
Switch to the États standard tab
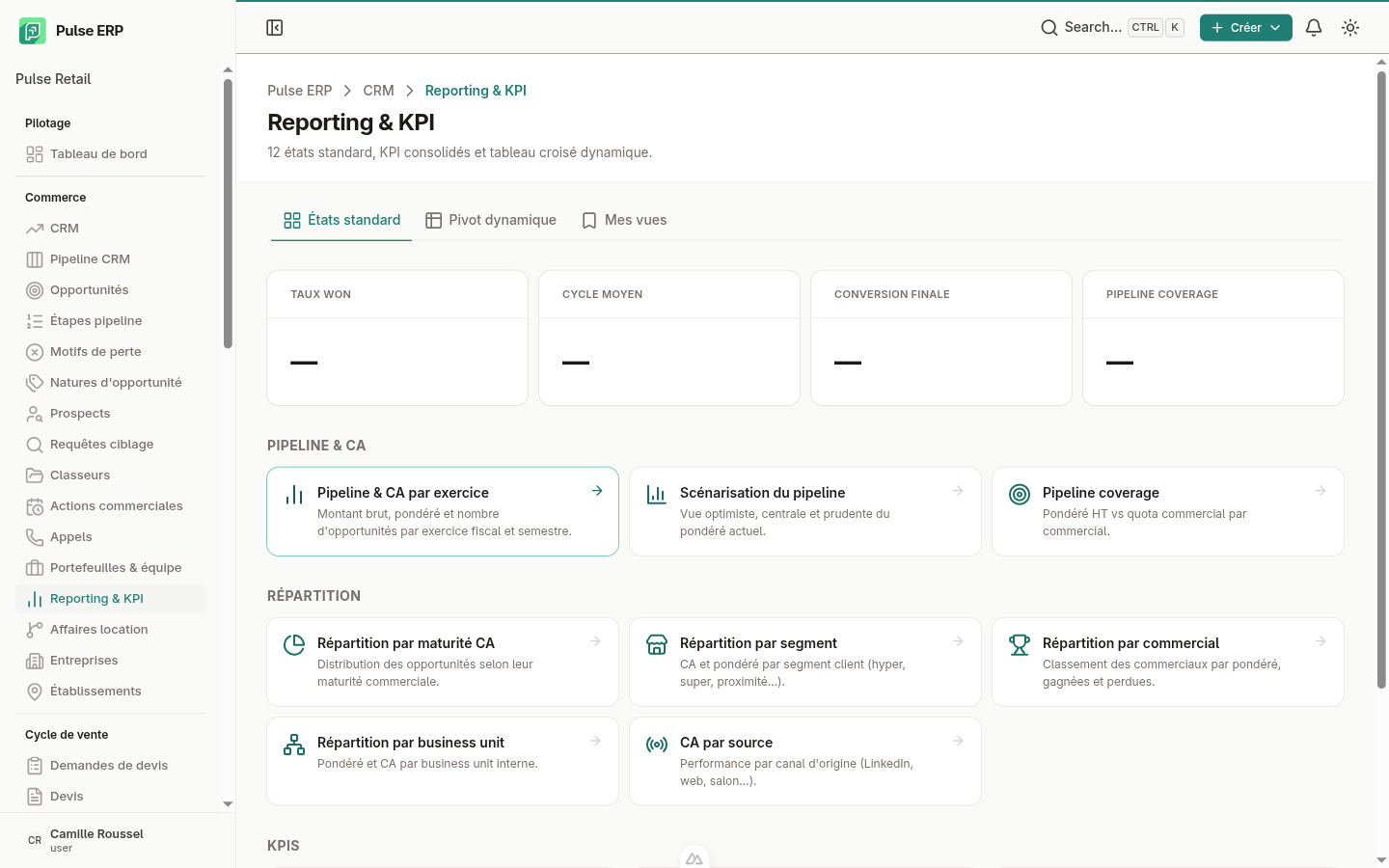[x=341, y=220]
